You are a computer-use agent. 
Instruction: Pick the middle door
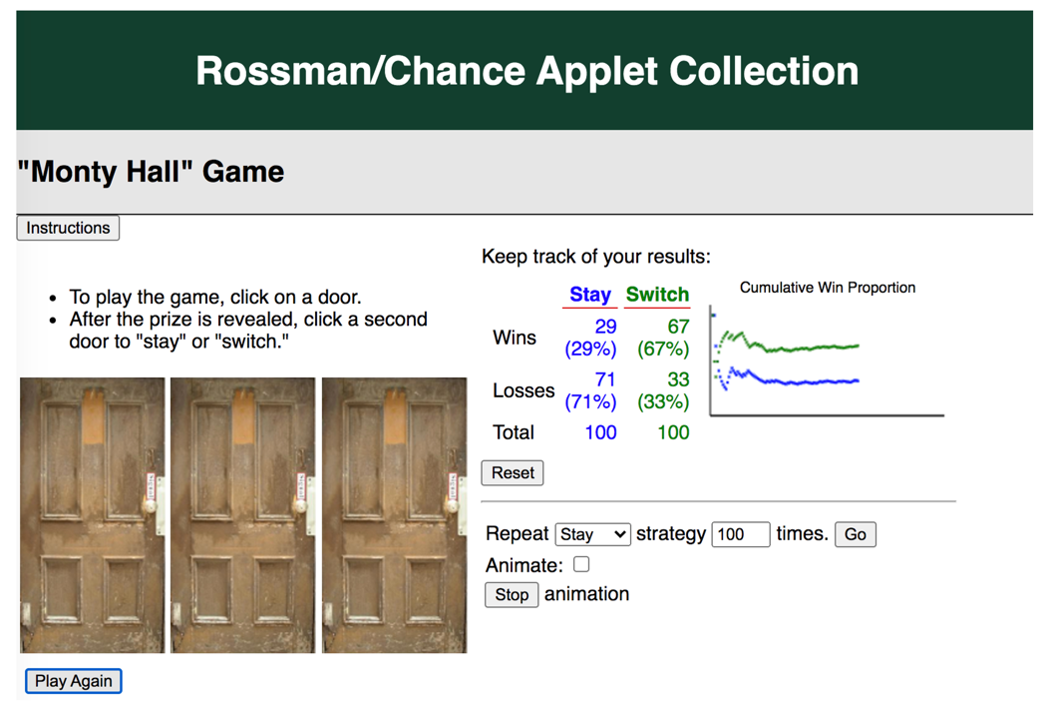coord(243,515)
